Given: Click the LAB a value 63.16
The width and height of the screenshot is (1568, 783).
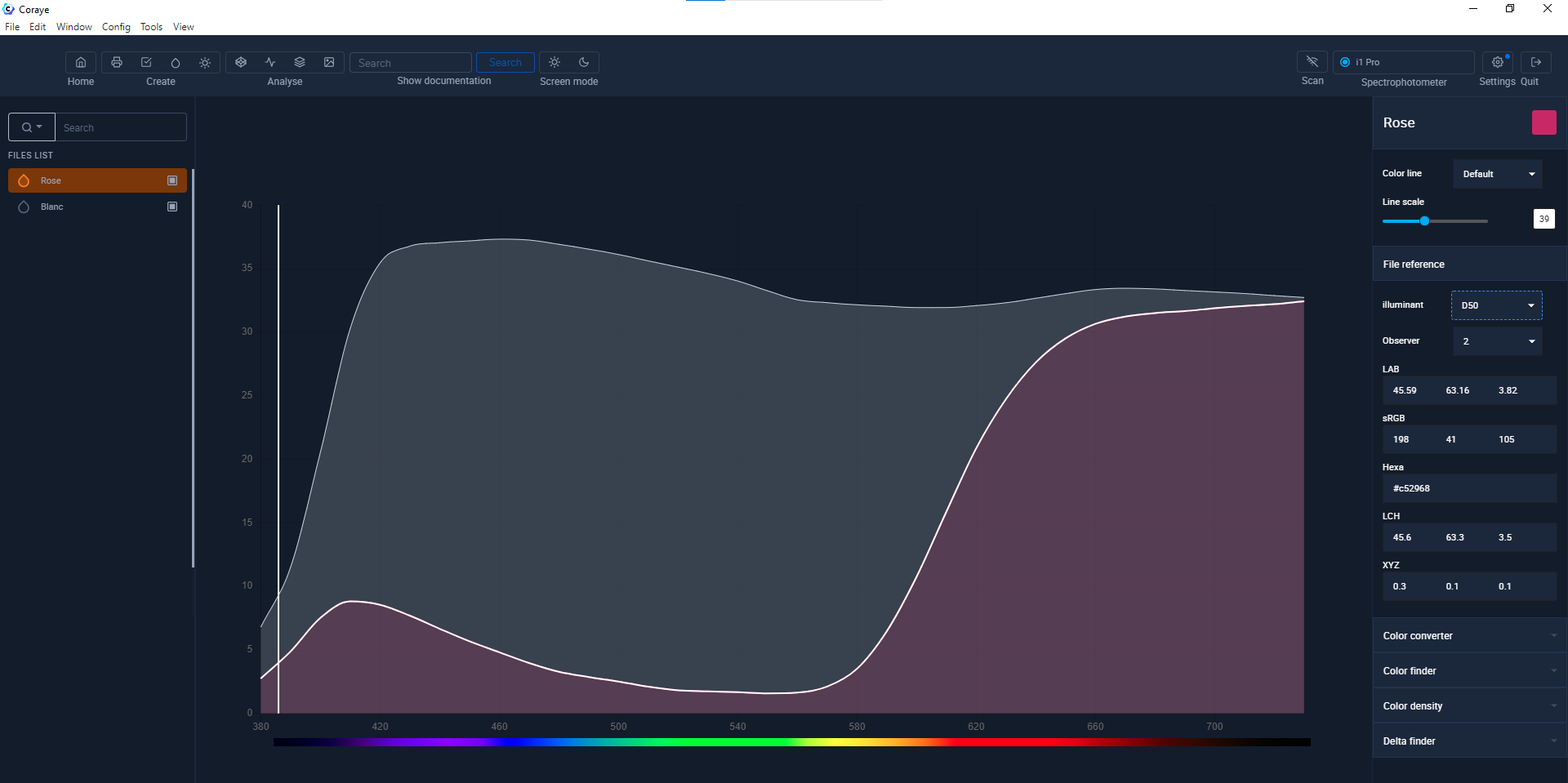Looking at the screenshot, I should coord(1458,390).
